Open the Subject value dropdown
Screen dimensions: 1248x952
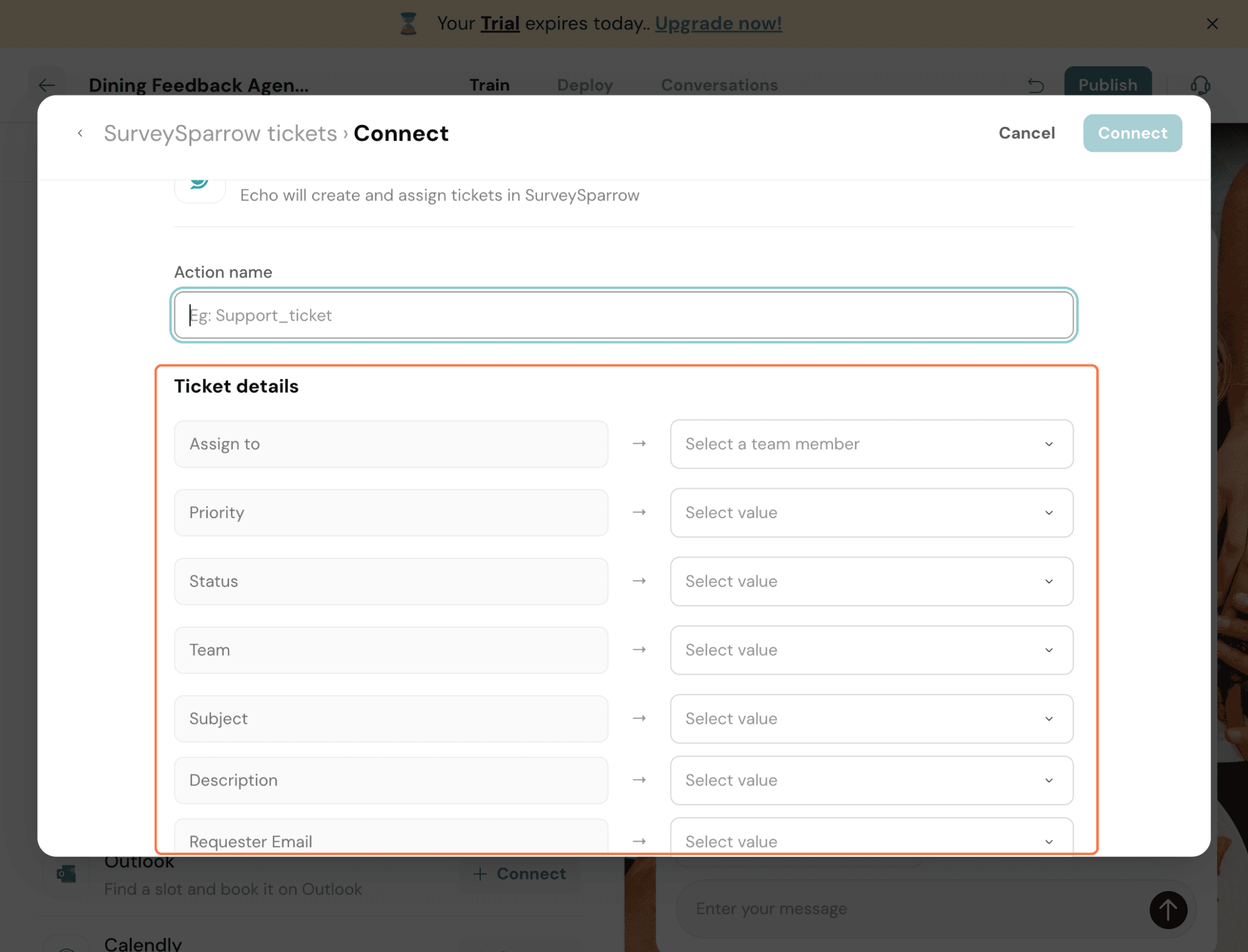871,719
